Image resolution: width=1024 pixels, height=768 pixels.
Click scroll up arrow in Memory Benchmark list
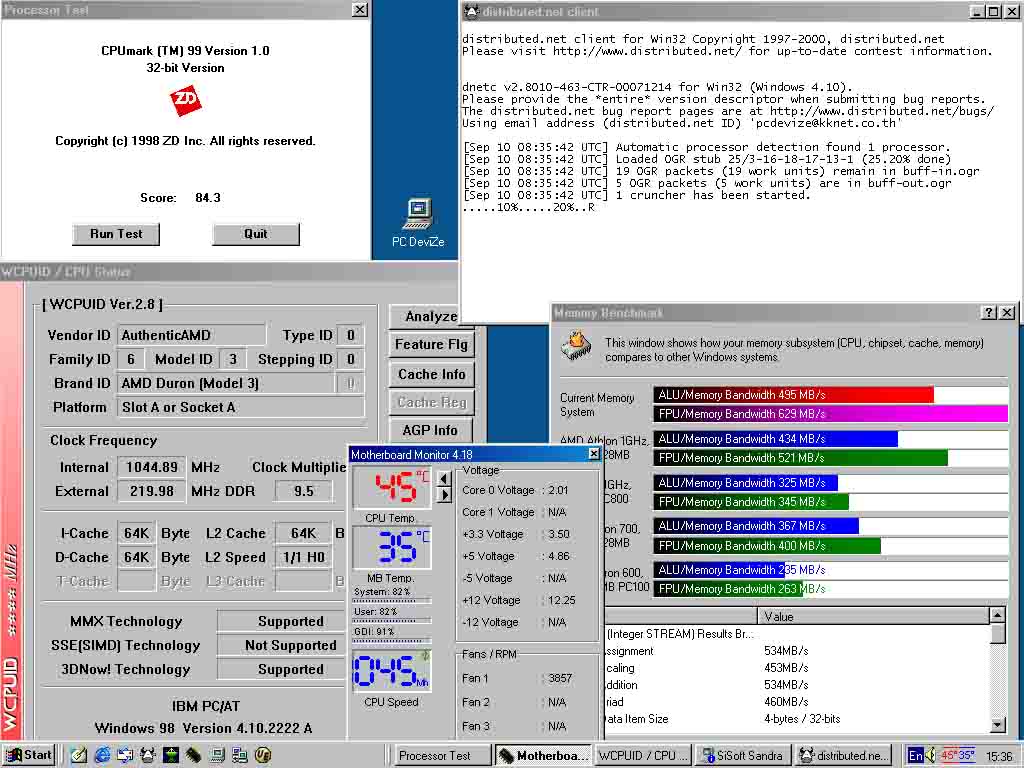click(997, 615)
